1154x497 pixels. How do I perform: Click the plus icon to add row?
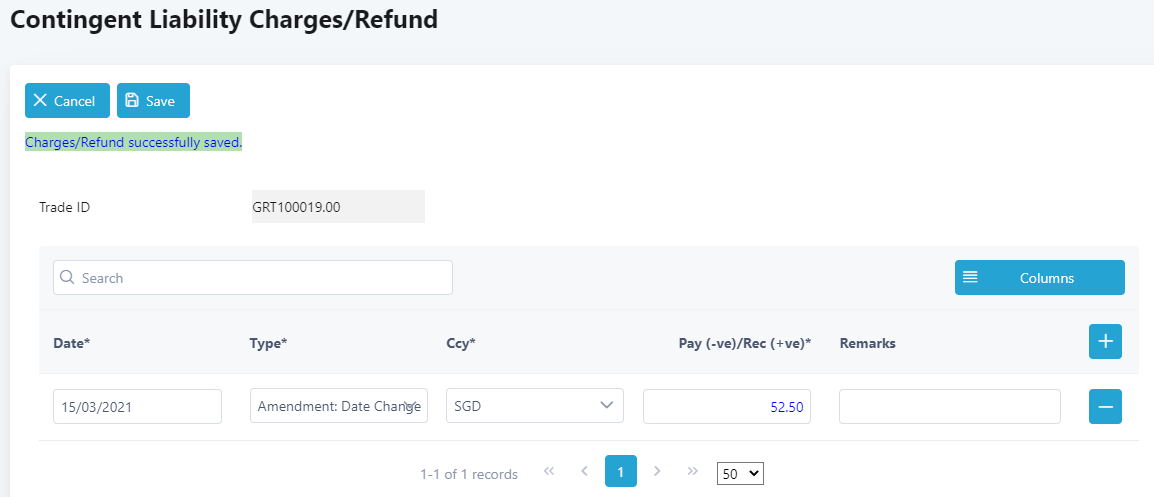(1105, 342)
